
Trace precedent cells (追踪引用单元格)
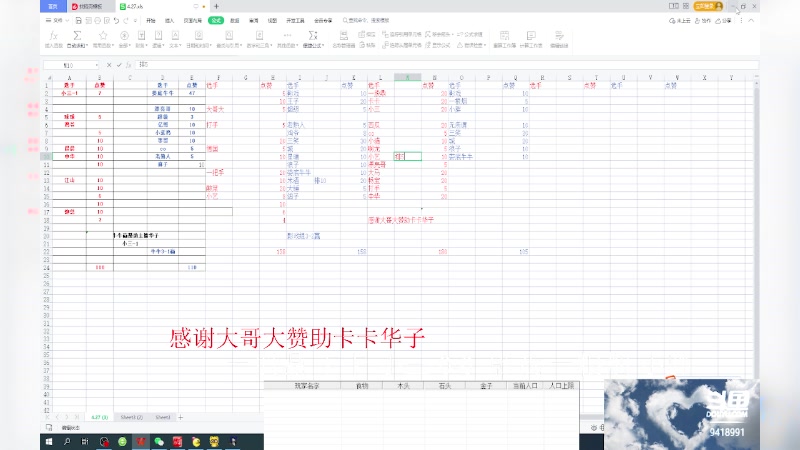pos(402,34)
